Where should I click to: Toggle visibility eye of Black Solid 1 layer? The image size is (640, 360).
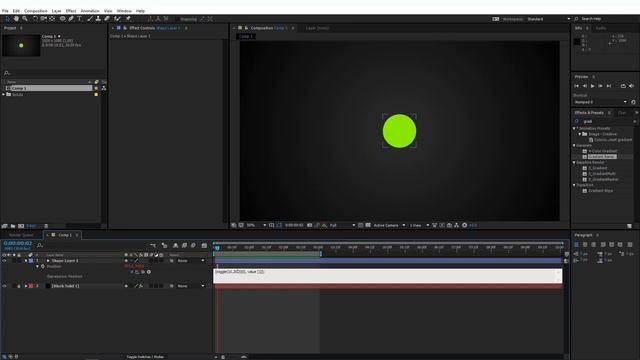[4, 286]
